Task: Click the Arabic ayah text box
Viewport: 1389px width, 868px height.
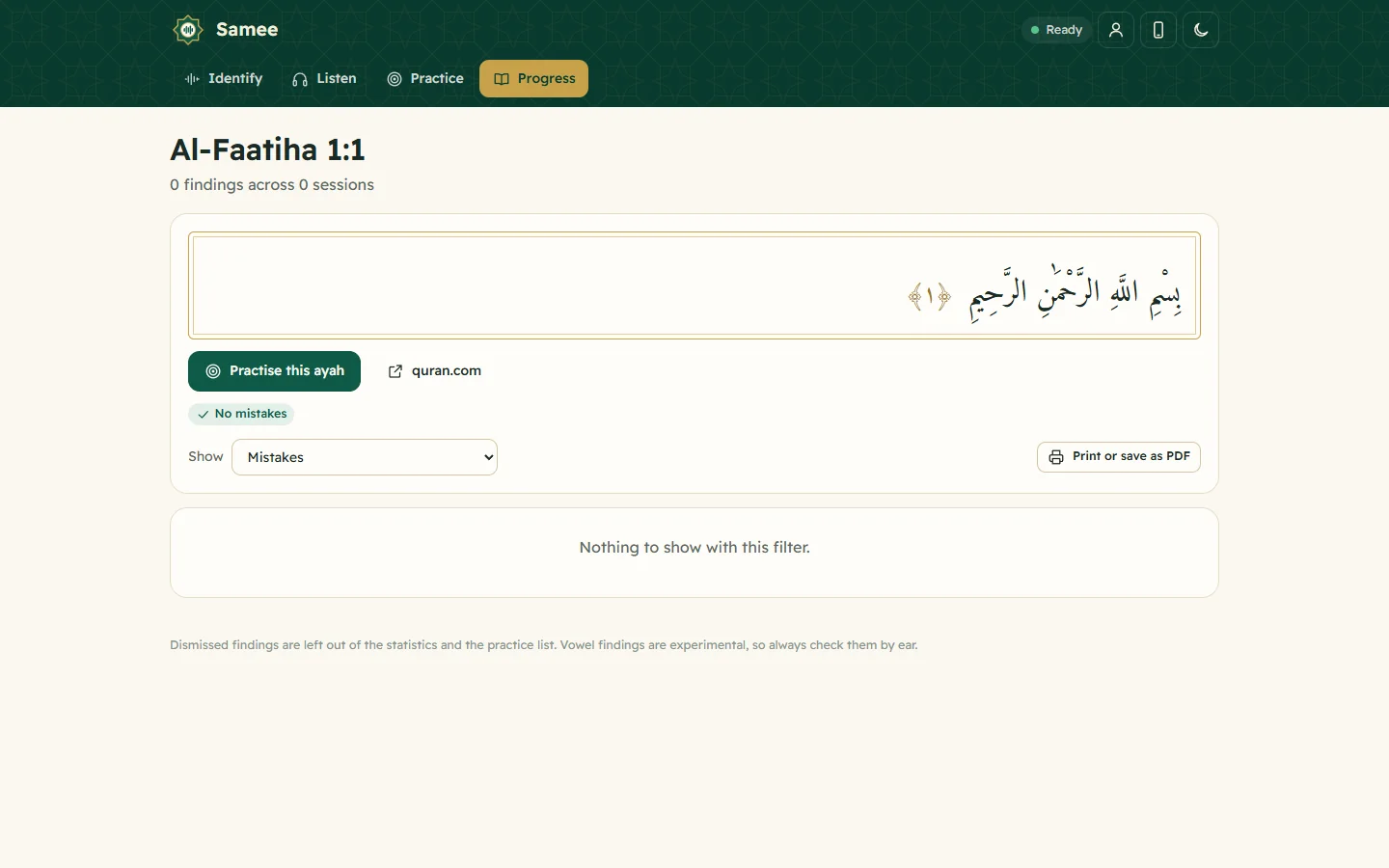Action: pos(694,285)
